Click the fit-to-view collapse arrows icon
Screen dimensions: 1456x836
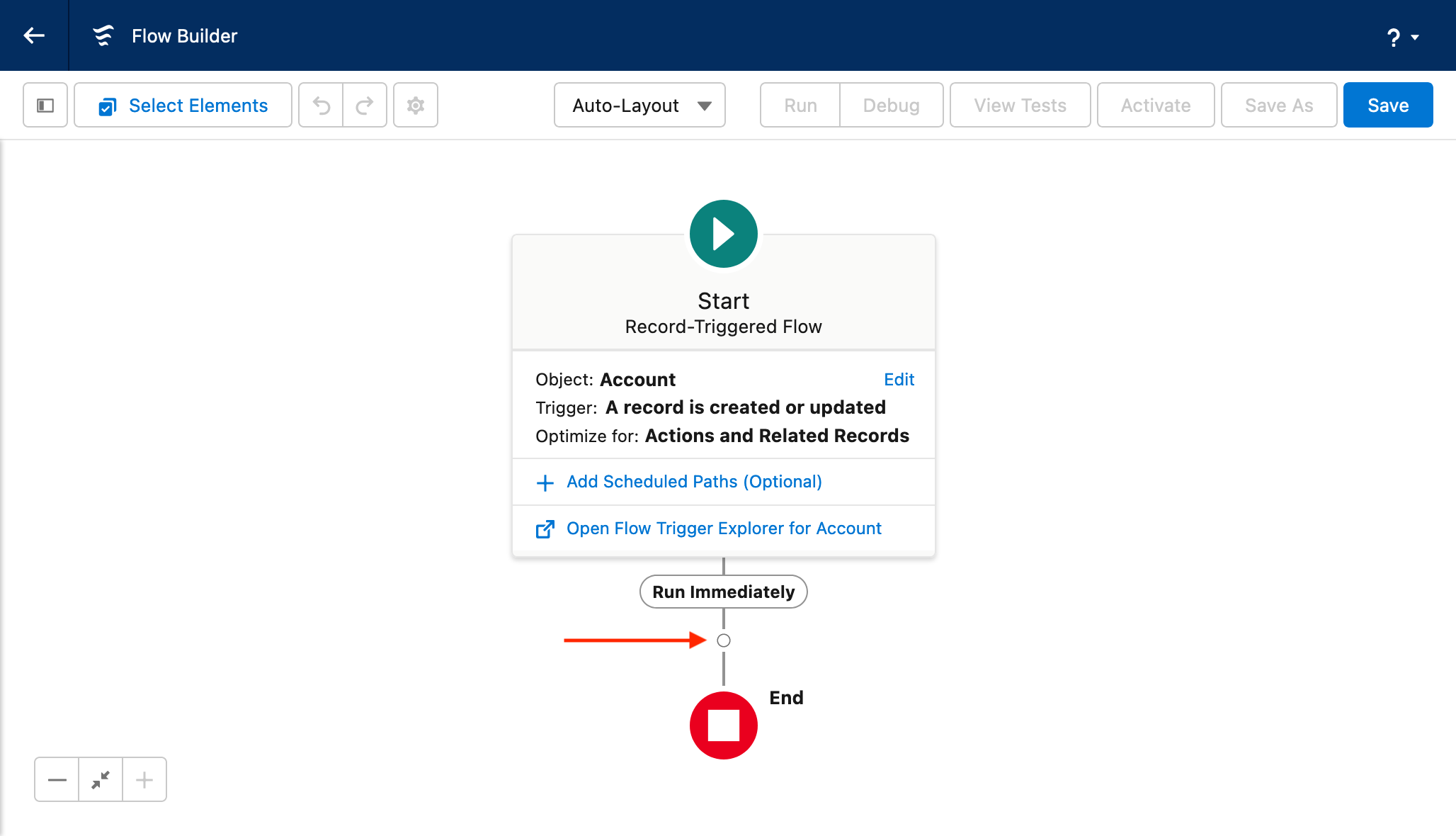[101, 780]
